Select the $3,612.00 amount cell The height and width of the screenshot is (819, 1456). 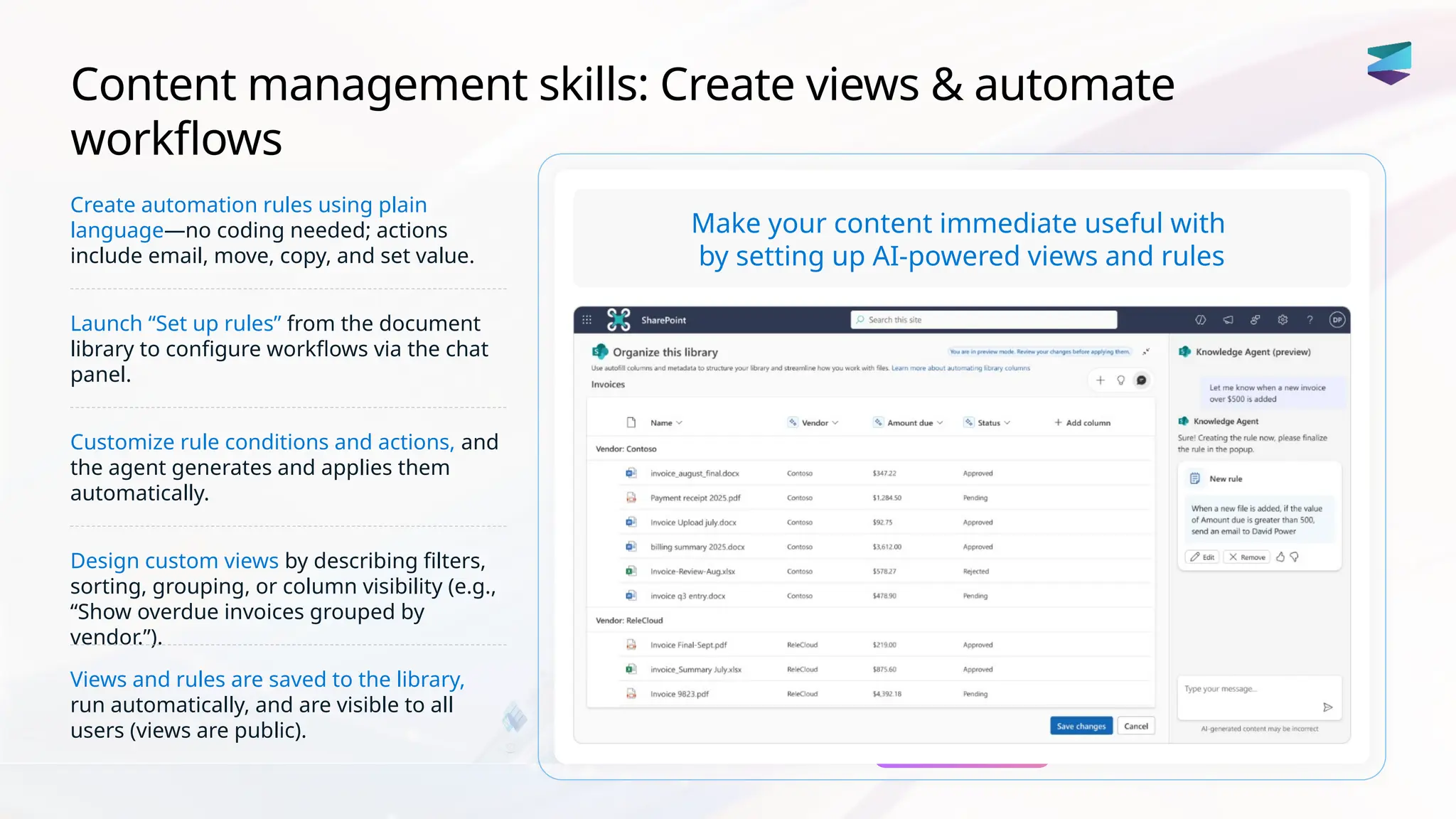tap(887, 547)
